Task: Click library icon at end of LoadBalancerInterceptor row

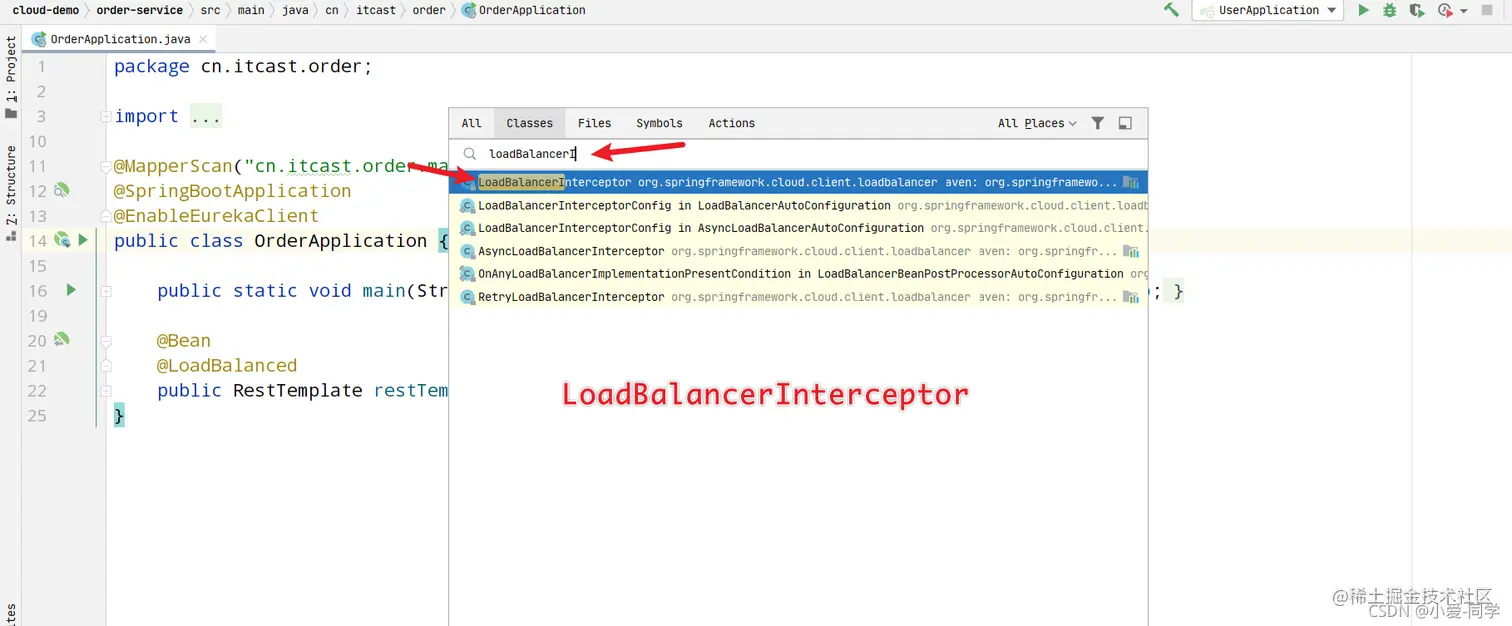Action: pos(1131,182)
